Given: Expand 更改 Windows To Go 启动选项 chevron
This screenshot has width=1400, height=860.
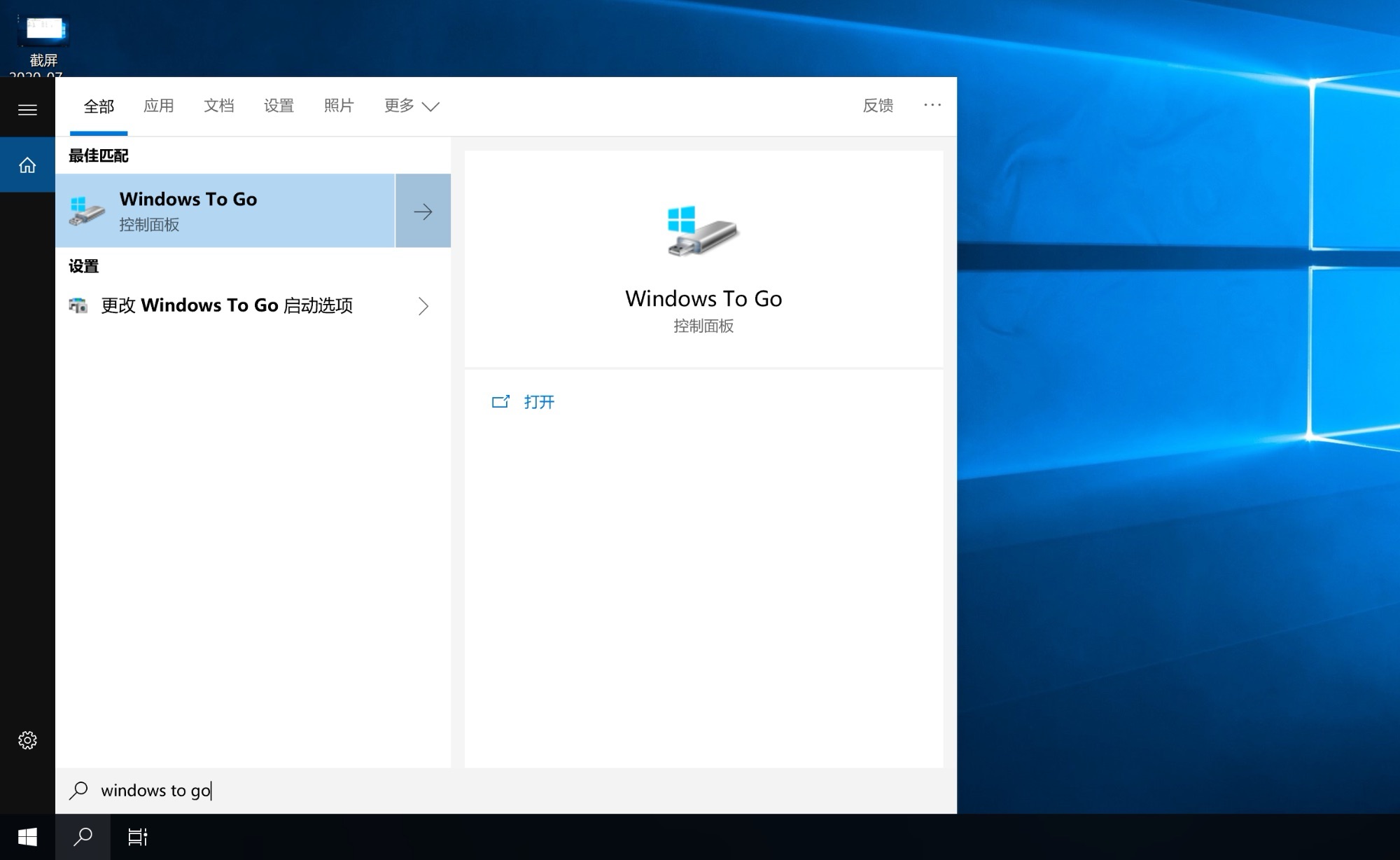Looking at the screenshot, I should (423, 306).
